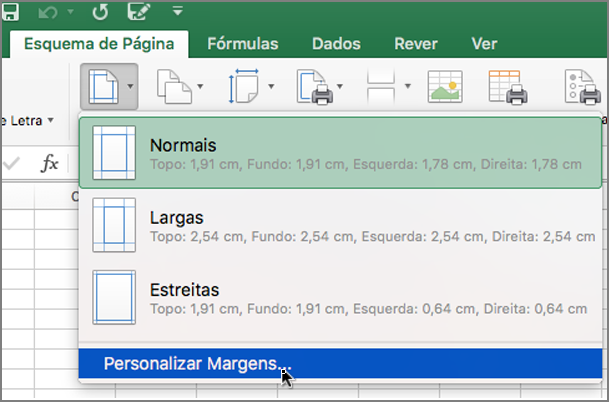Click the Estreitas margin preview thumbnail
The width and height of the screenshot is (609, 402).
coord(114,298)
